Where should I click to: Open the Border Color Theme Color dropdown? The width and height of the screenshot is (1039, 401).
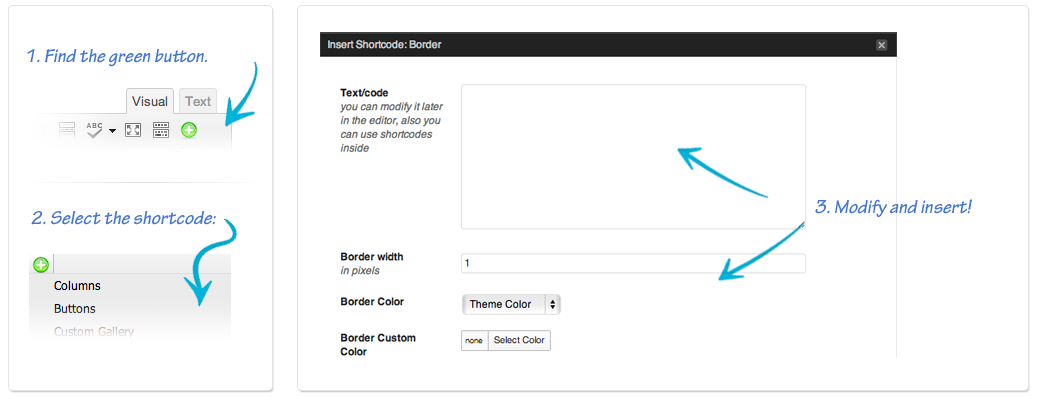(511, 304)
